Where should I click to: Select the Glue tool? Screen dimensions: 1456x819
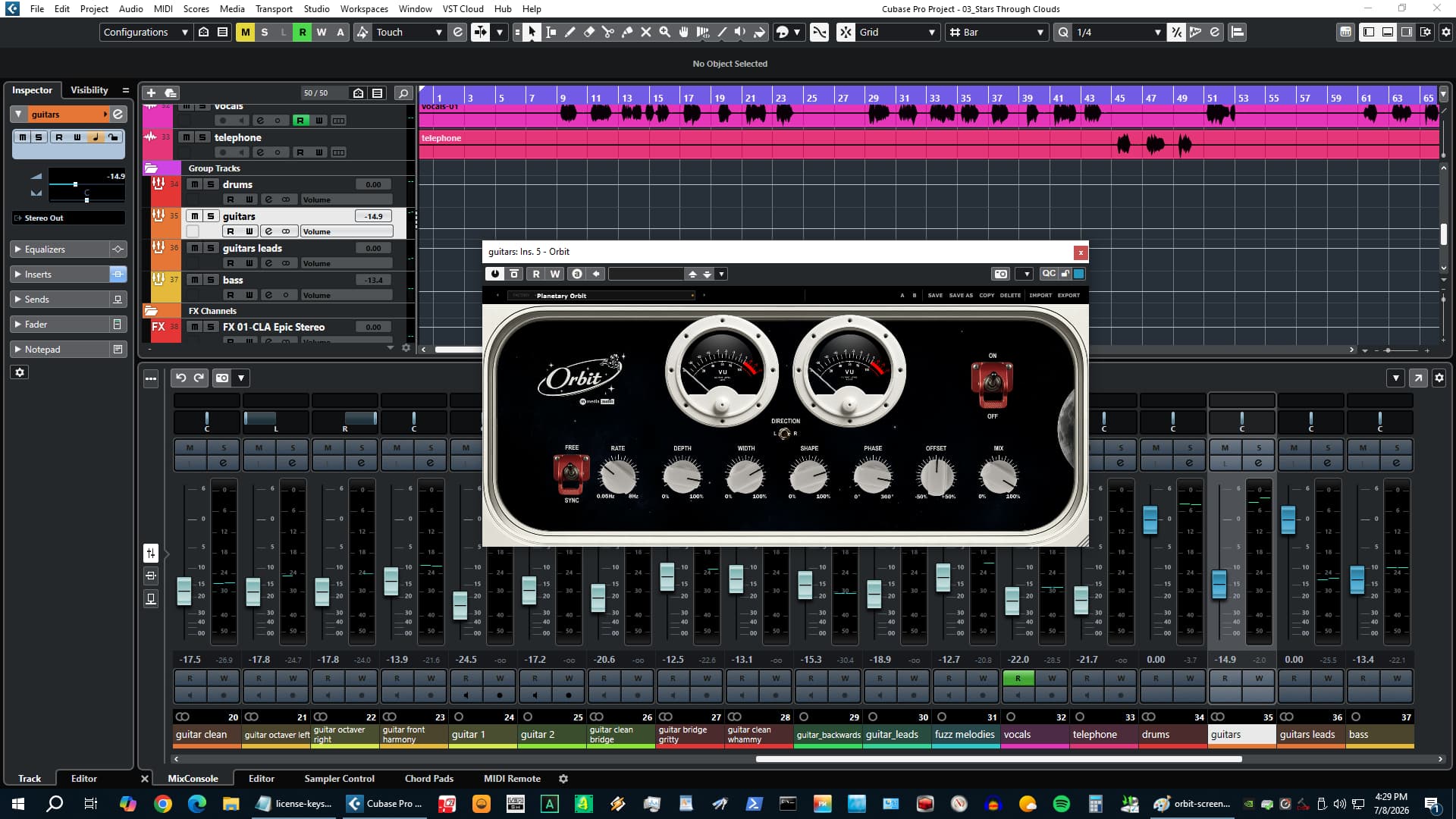click(627, 32)
